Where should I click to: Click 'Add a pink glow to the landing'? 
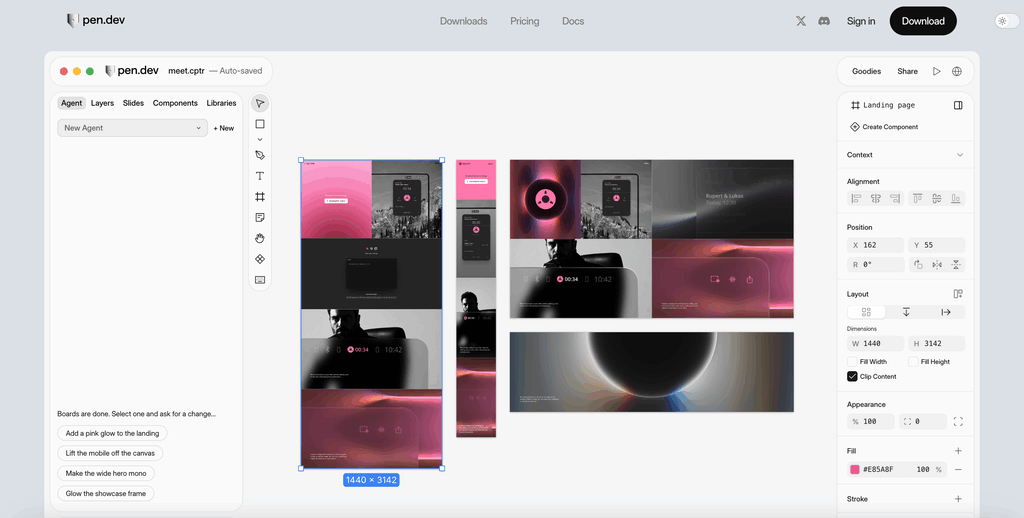pyautogui.click(x=112, y=433)
